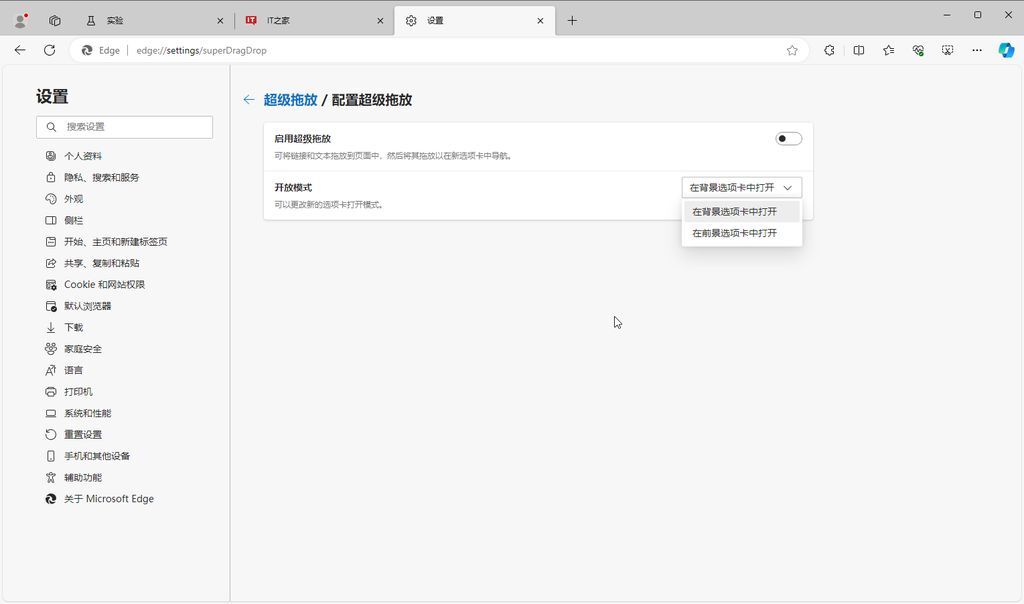Click the 搜索设置 search field
This screenshot has height=604, width=1024.
click(124, 127)
